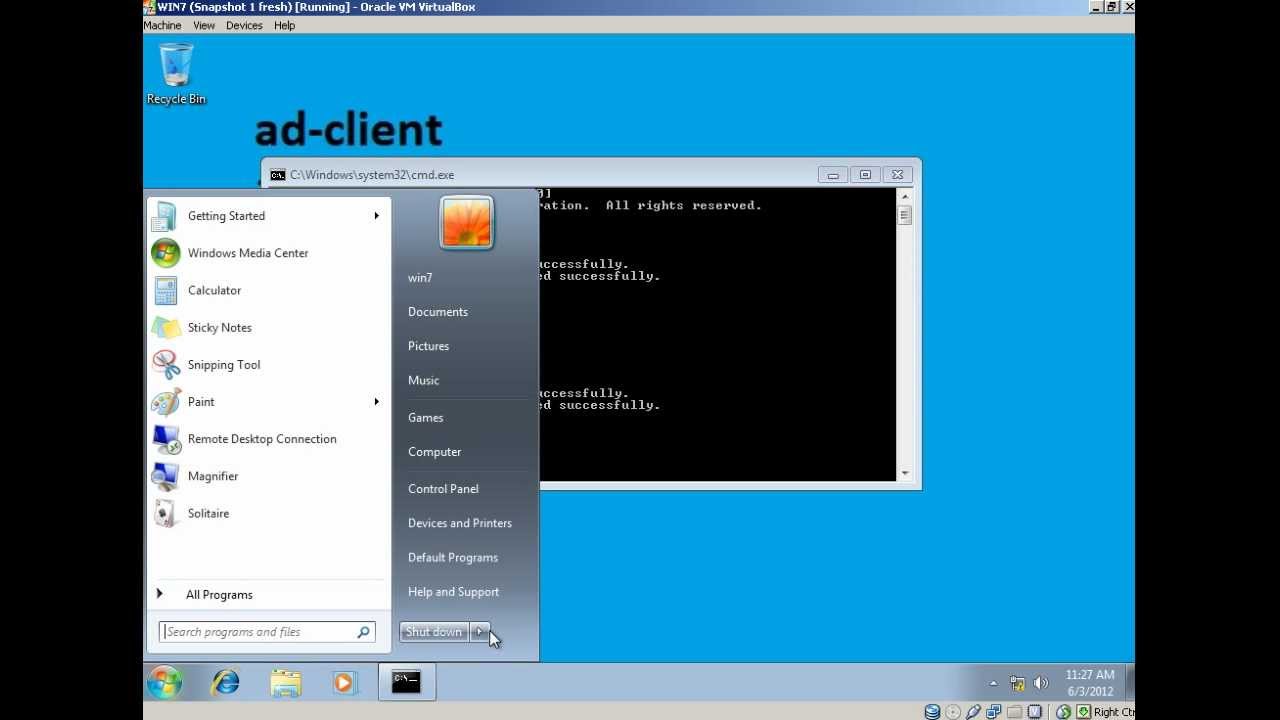
Task: Show hidden tray icons
Action: (x=993, y=683)
